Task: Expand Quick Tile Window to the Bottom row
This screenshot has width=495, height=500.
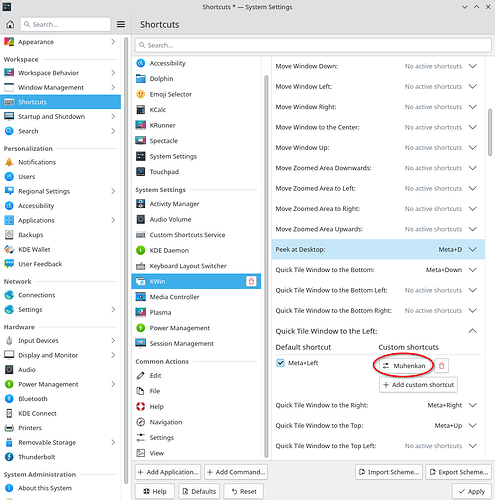Action: 473,270
